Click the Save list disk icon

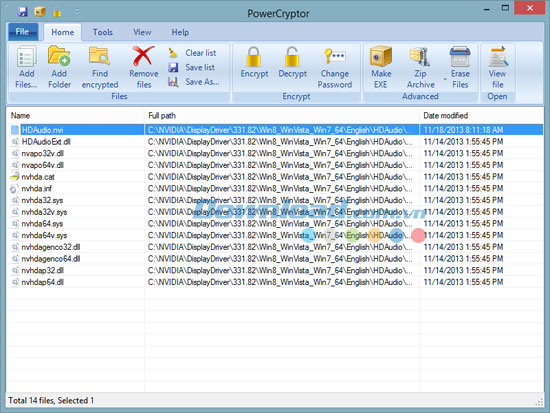tap(173, 67)
